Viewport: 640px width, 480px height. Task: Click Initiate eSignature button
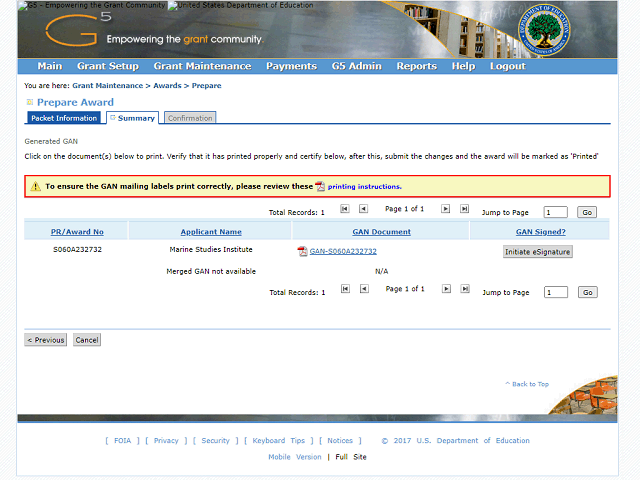538,252
